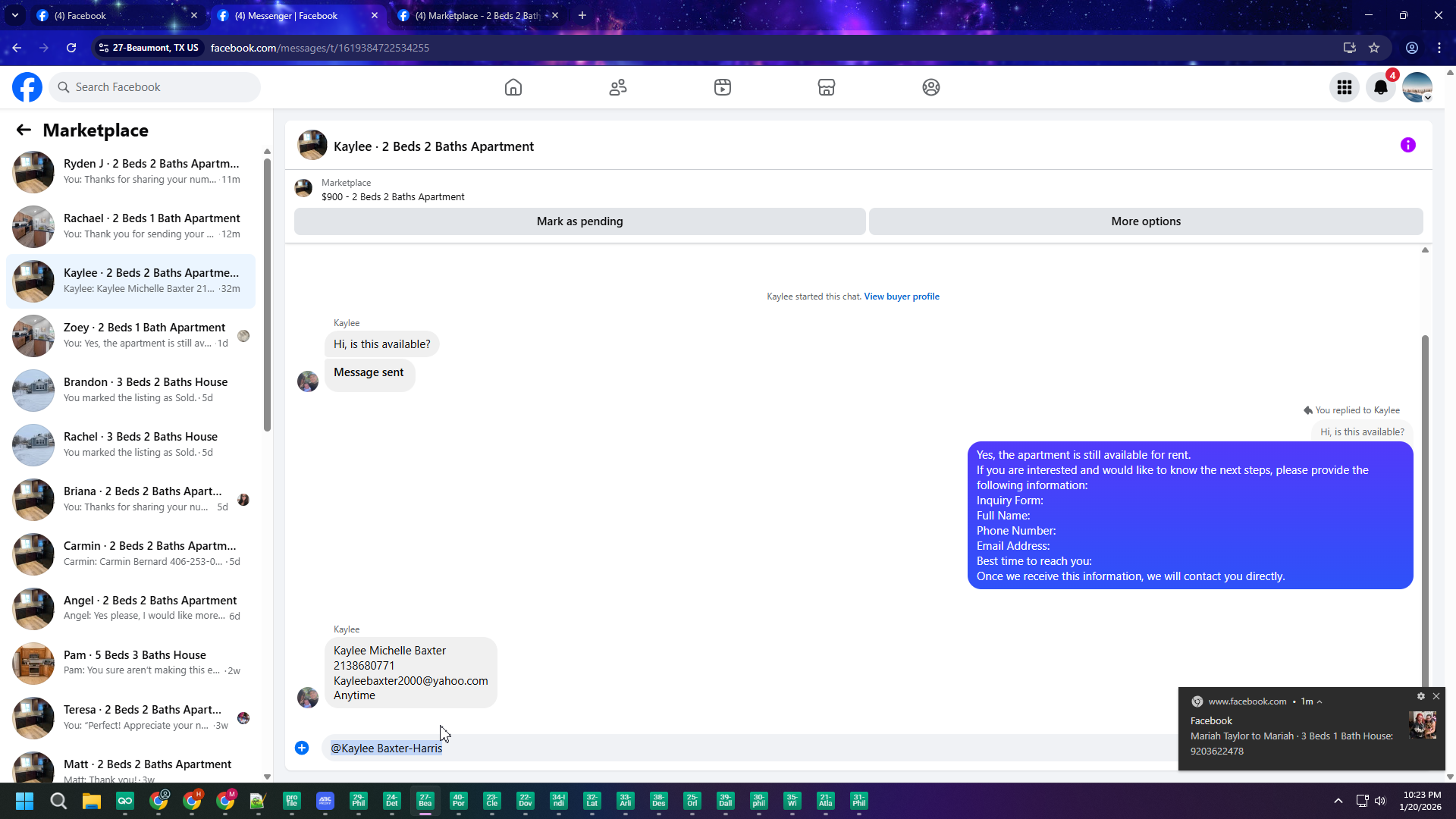Click the Search Facebook field
The height and width of the screenshot is (819, 1456).
click(155, 87)
